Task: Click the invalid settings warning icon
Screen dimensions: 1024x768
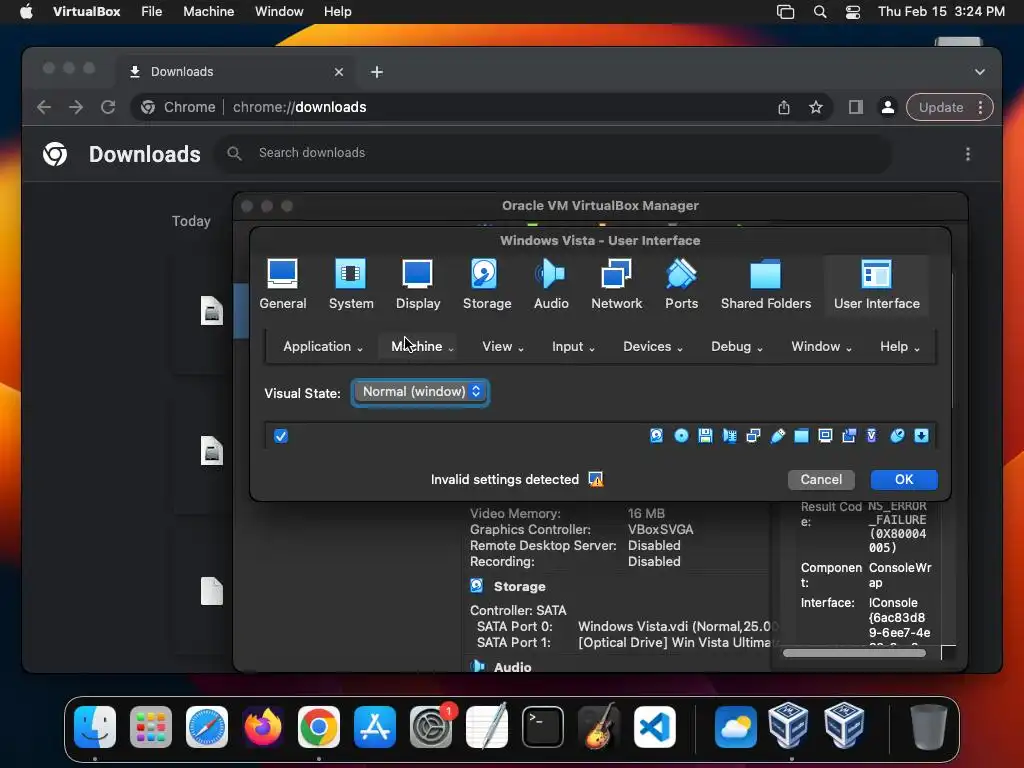Action: coord(596,479)
